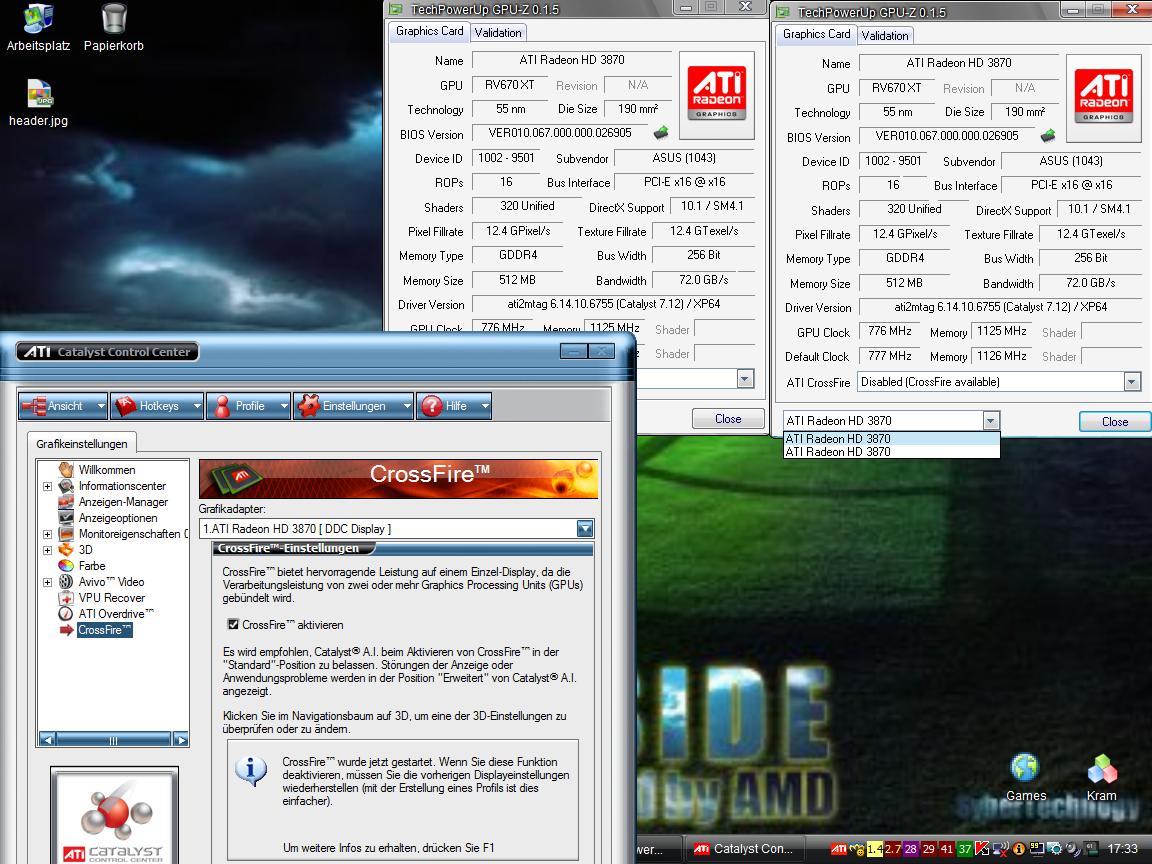
Task: Click the ATI Radeon logo in right GPU-Z
Action: pos(1103,97)
